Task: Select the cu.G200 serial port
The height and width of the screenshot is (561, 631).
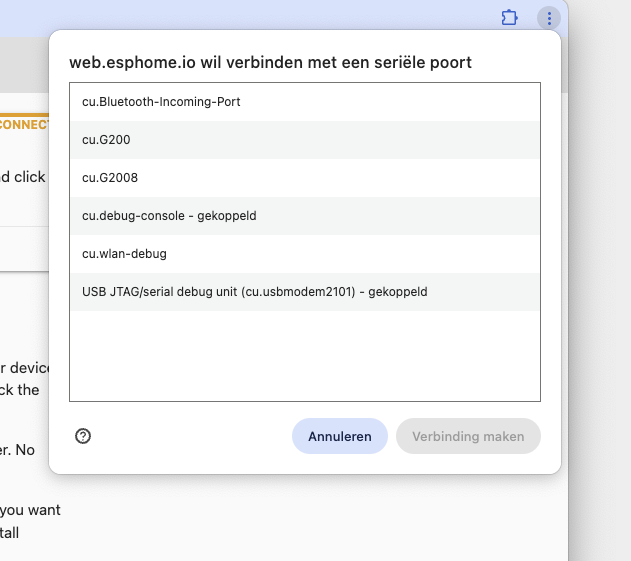Action: (304, 140)
